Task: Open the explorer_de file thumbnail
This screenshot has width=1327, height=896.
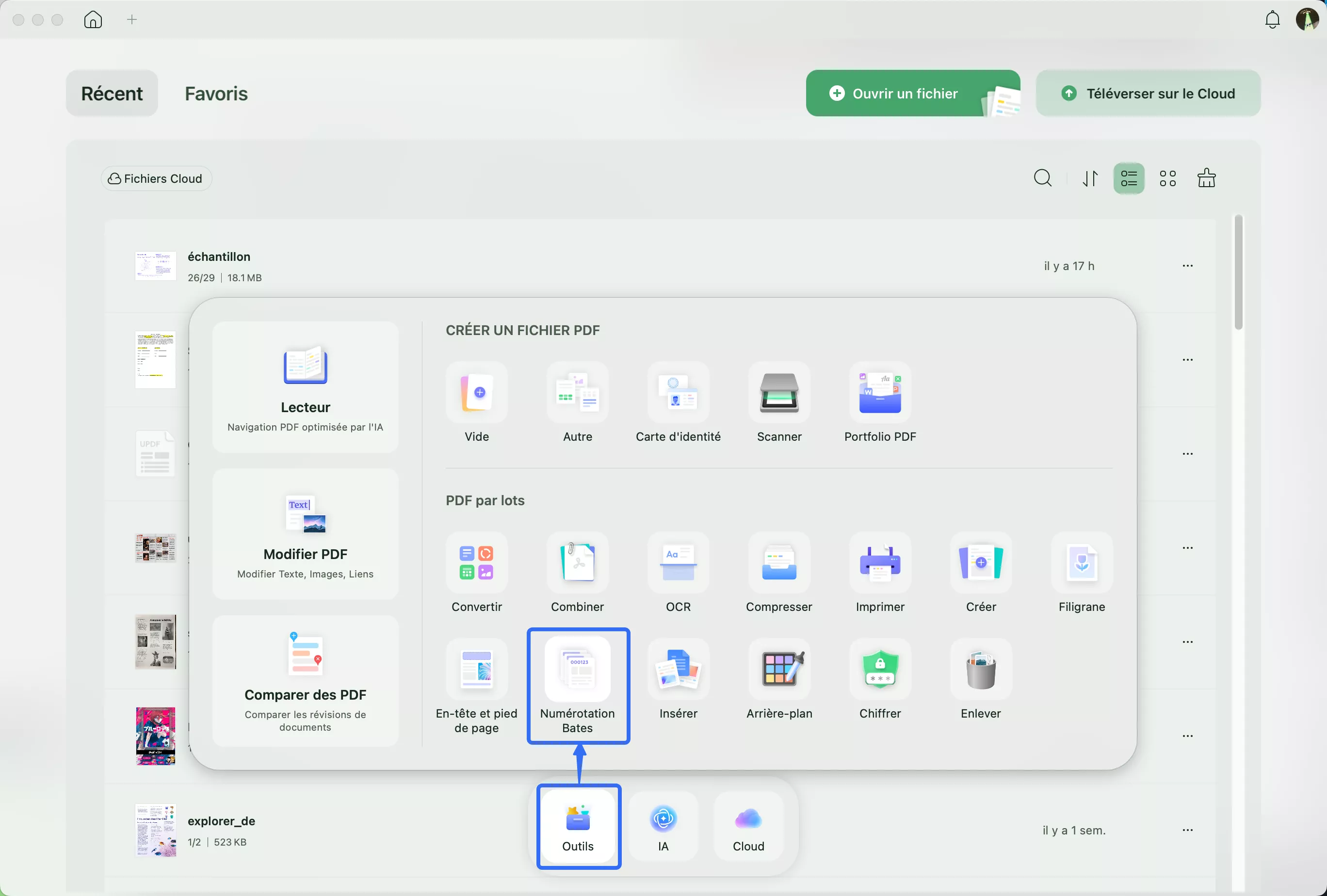Action: coord(155,830)
